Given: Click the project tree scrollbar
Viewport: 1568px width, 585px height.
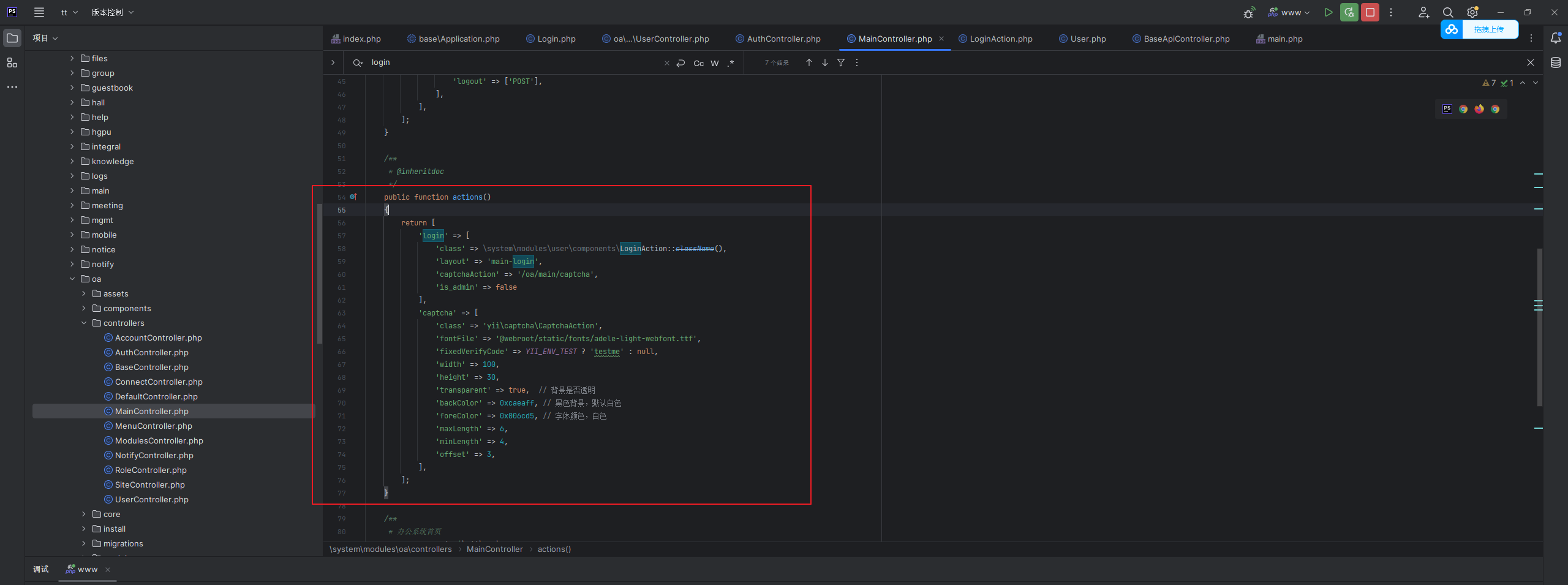Looking at the screenshot, I should [x=320, y=274].
